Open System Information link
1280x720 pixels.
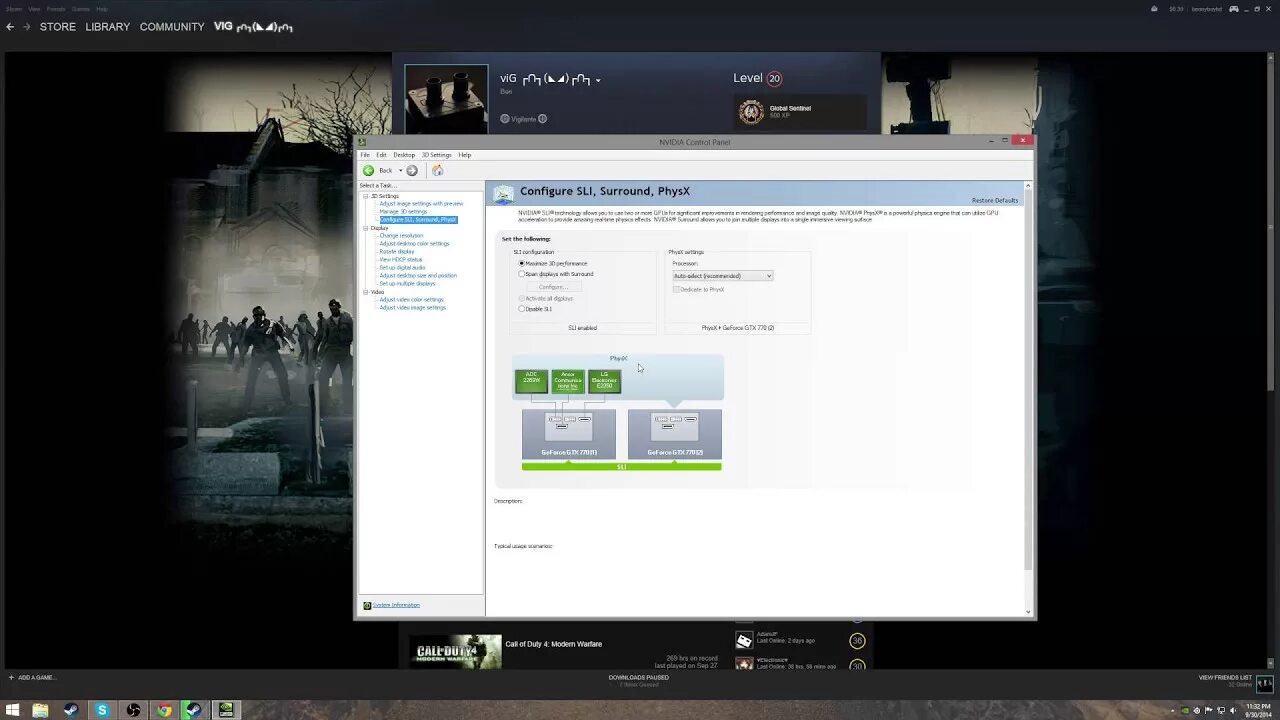[x=396, y=605]
